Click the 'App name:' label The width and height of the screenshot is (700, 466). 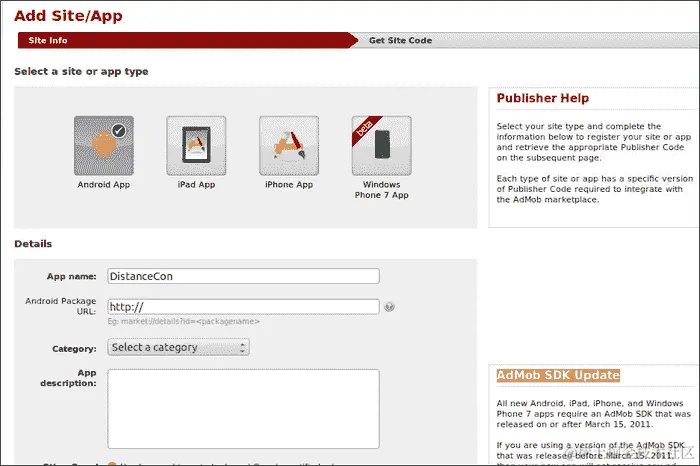(x=71, y=276)
